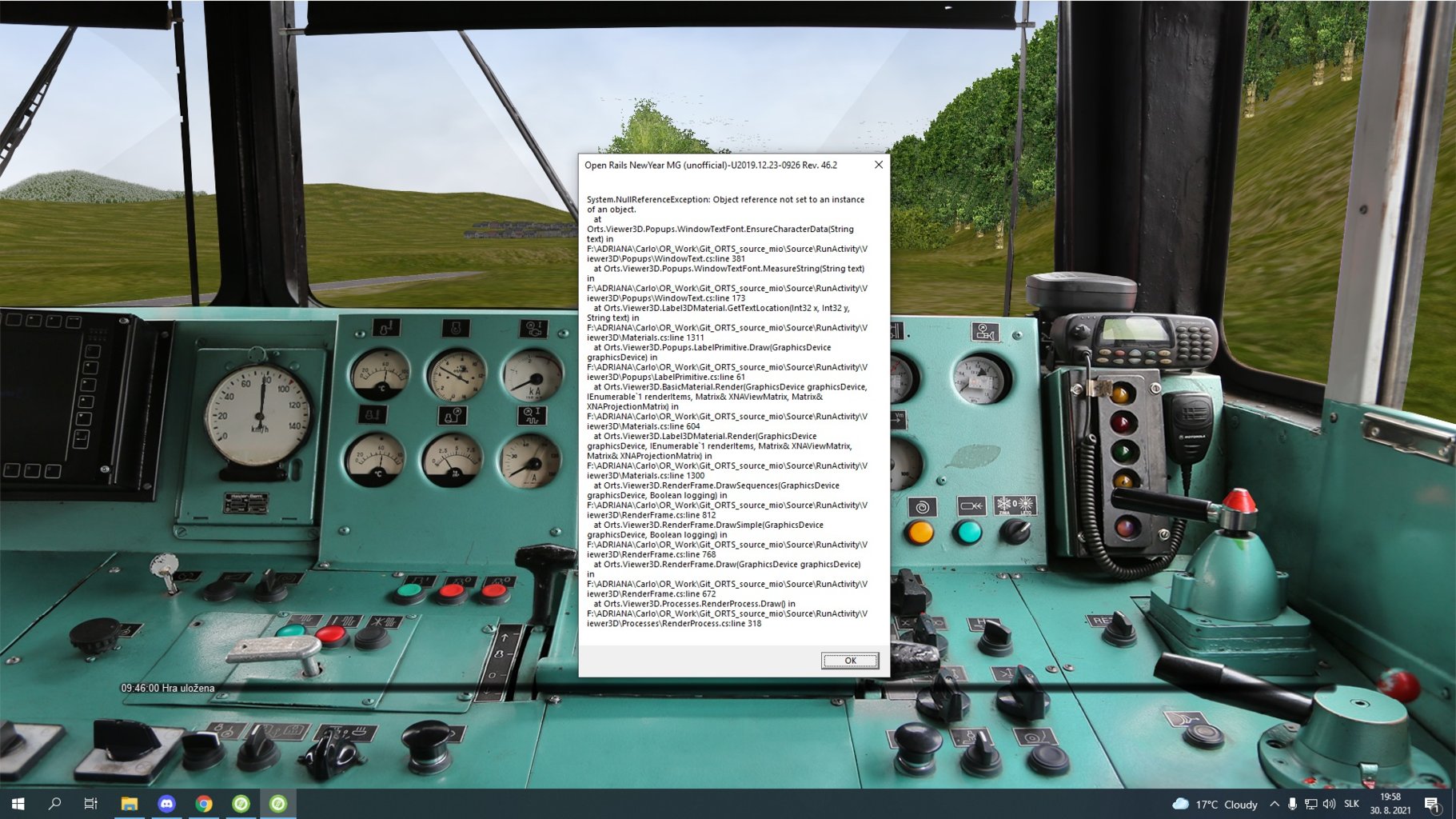Open Discord from the taskbar

[166, 804]
